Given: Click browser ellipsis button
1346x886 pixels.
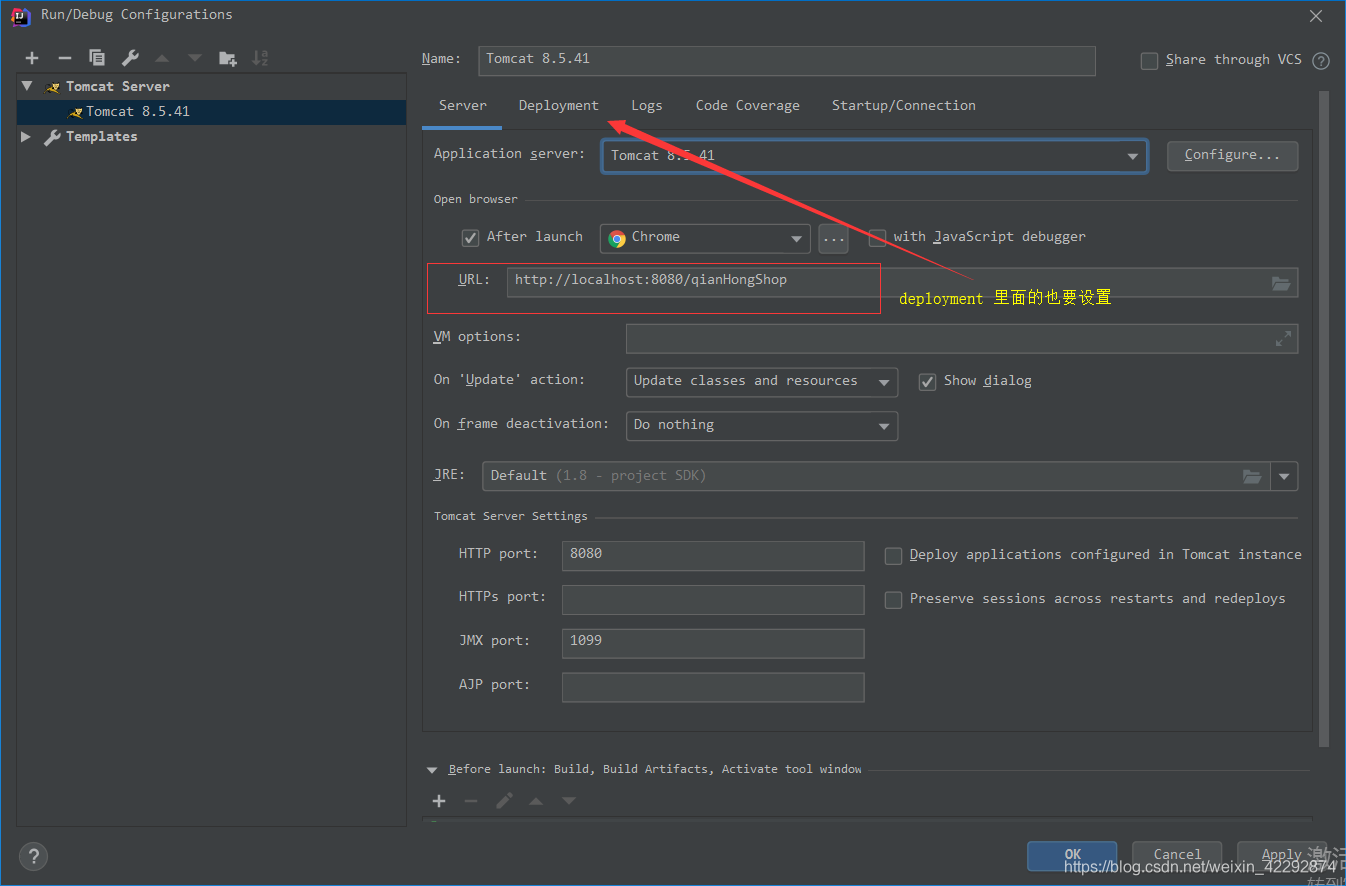Looking at the screenshot, I should tap(833, 238).
